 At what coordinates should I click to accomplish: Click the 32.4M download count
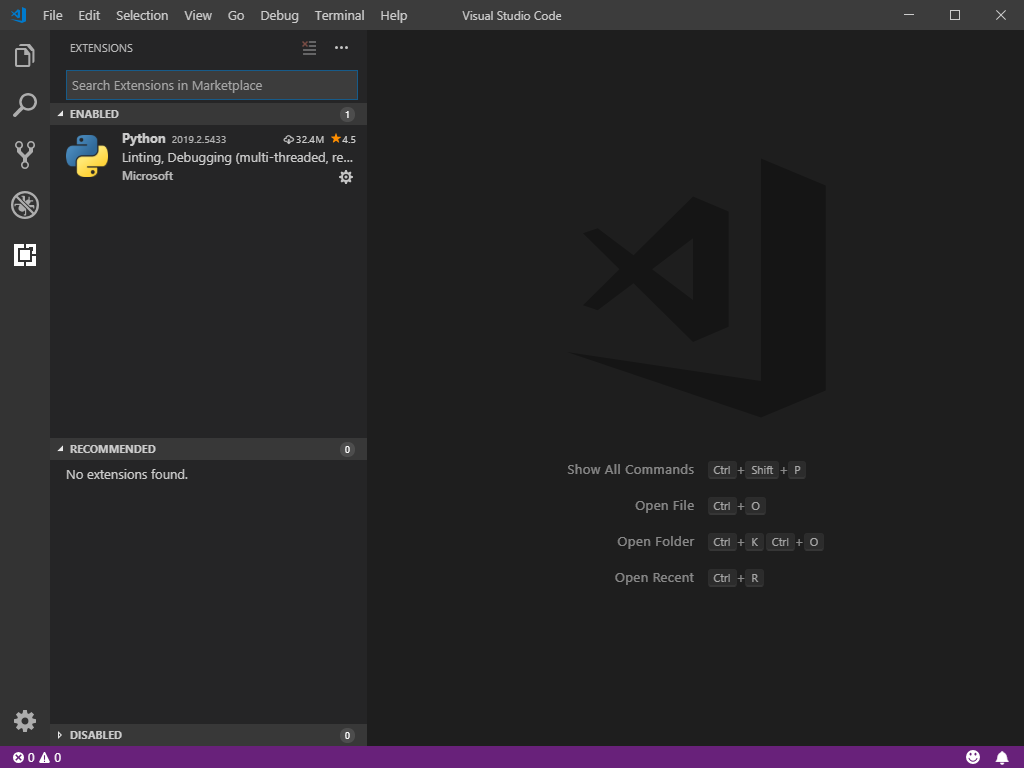(x=304, y=140)
